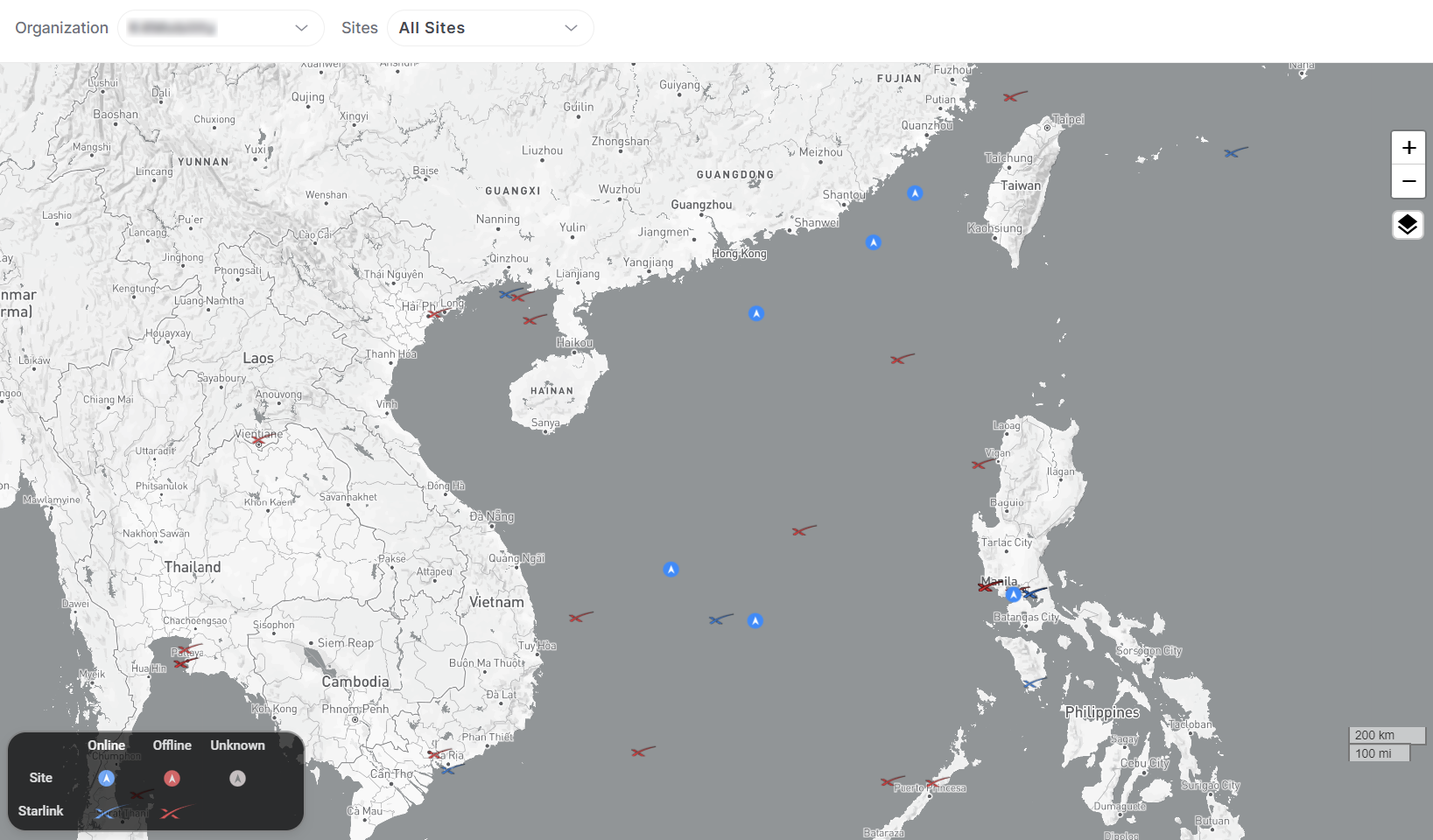Screen dimensions: 1433x840
Task: Select the online site marker near Shantou
Action: point(915,193)
